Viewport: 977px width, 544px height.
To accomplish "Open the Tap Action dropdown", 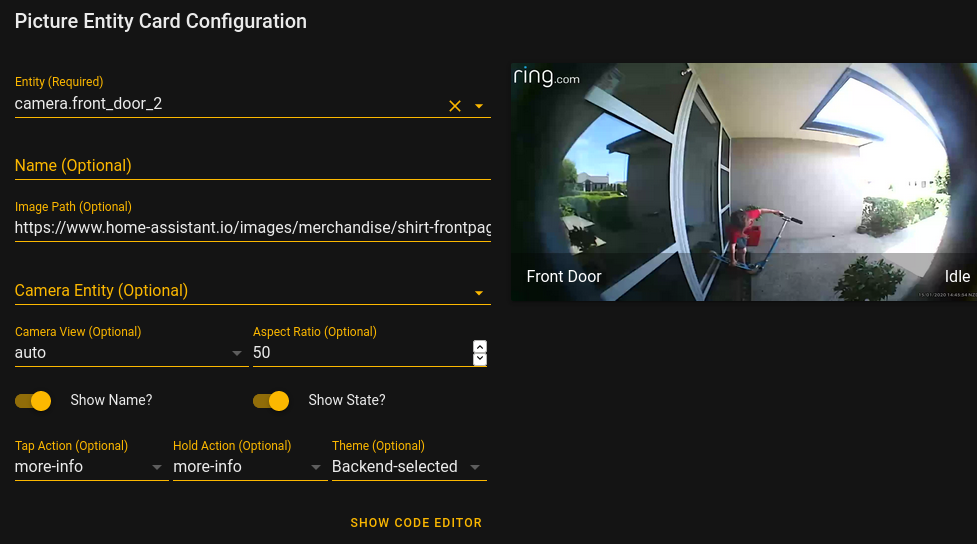I will point(92,467).
